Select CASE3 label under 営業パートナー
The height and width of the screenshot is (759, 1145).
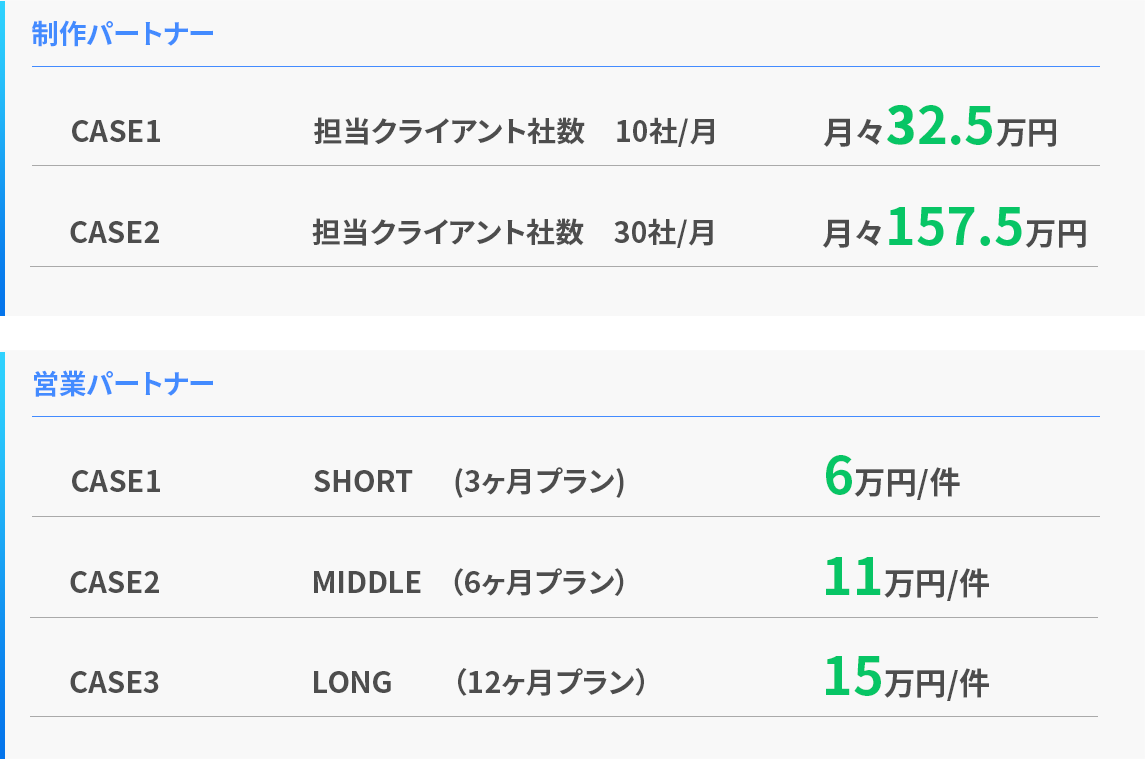coord(115,683)
